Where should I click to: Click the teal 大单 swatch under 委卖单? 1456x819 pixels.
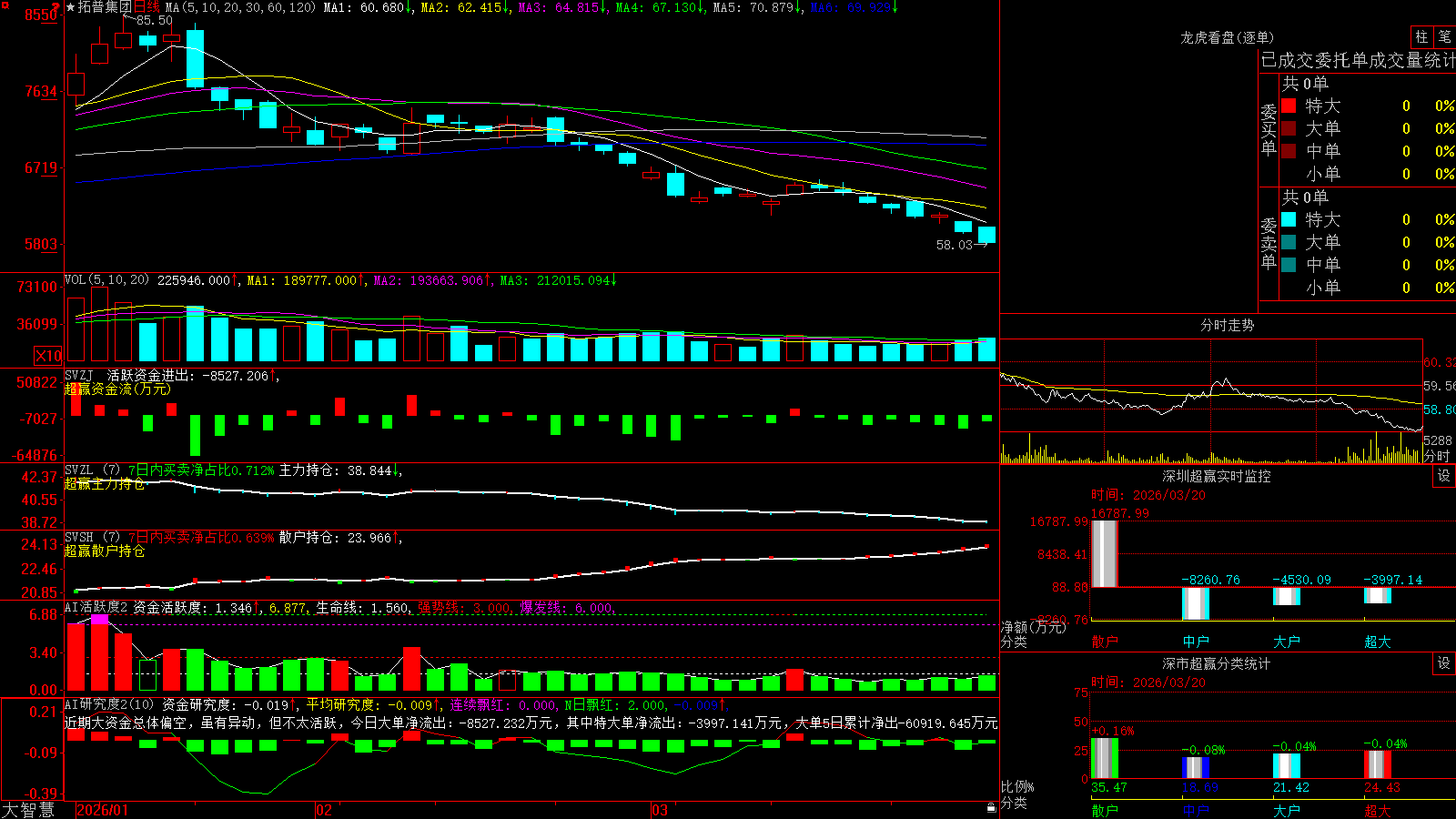pyautogui.click(x=1289, y=242)
